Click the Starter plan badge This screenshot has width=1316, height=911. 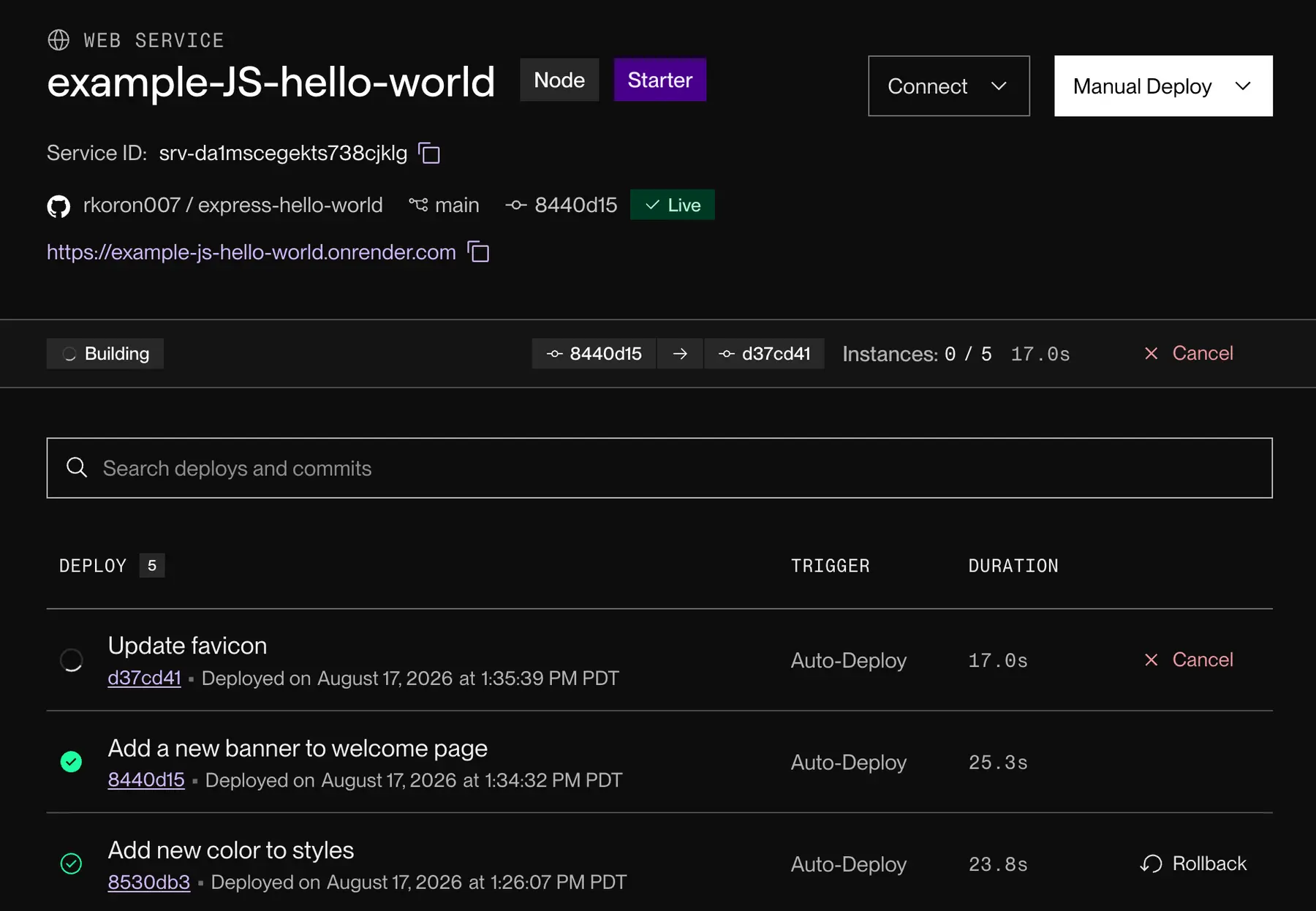pyautogui.click(x=659, y=80)
